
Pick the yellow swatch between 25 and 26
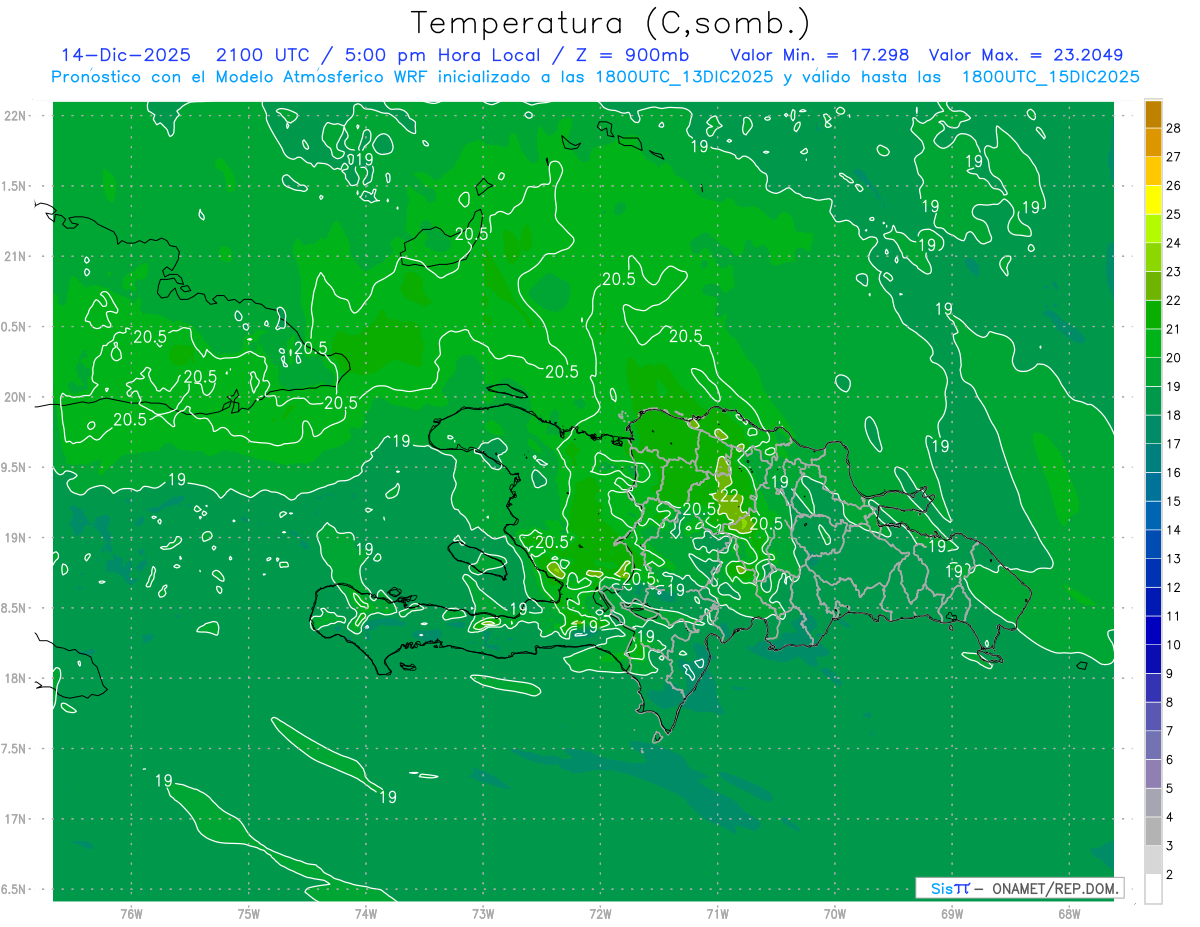pyautogui.click(x=1153, y=200)
